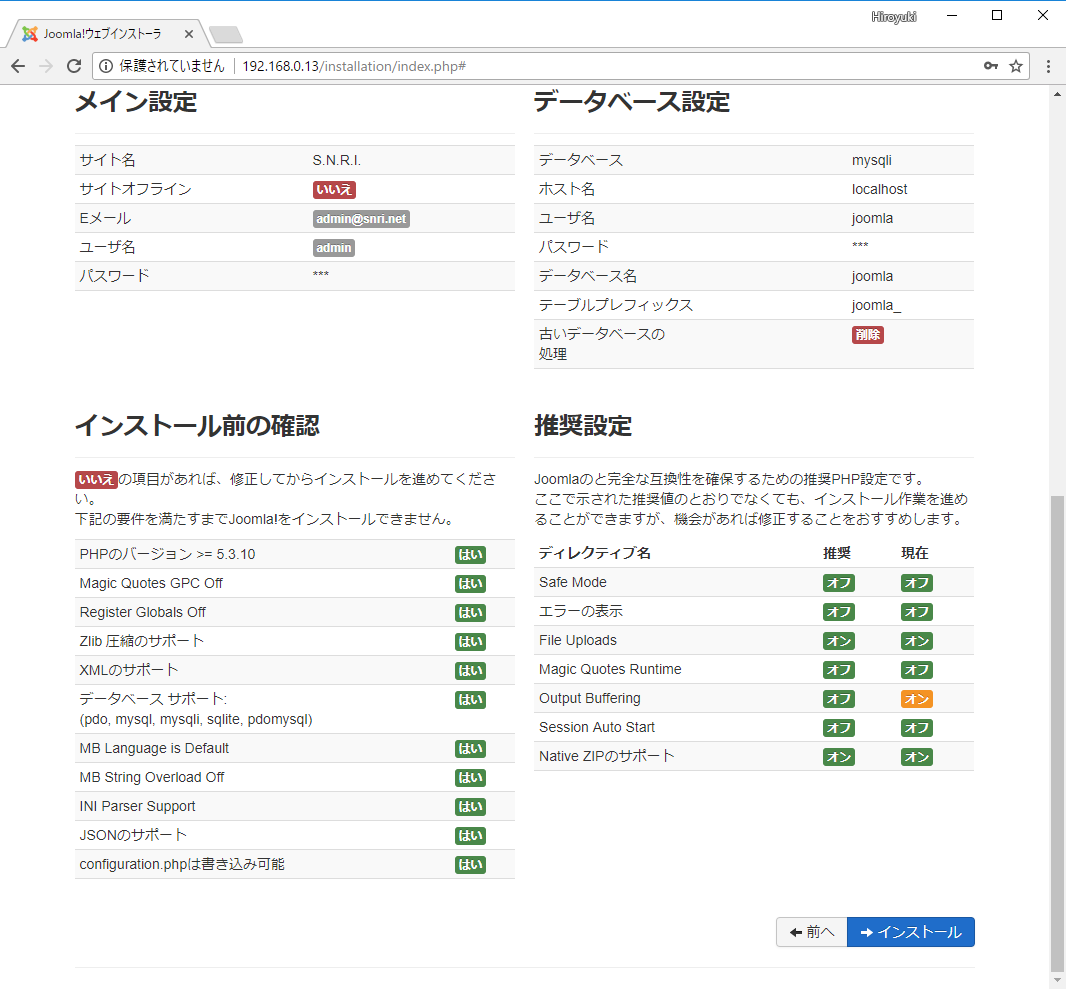Click はい badge for MB Language is Default

(470, 749)
